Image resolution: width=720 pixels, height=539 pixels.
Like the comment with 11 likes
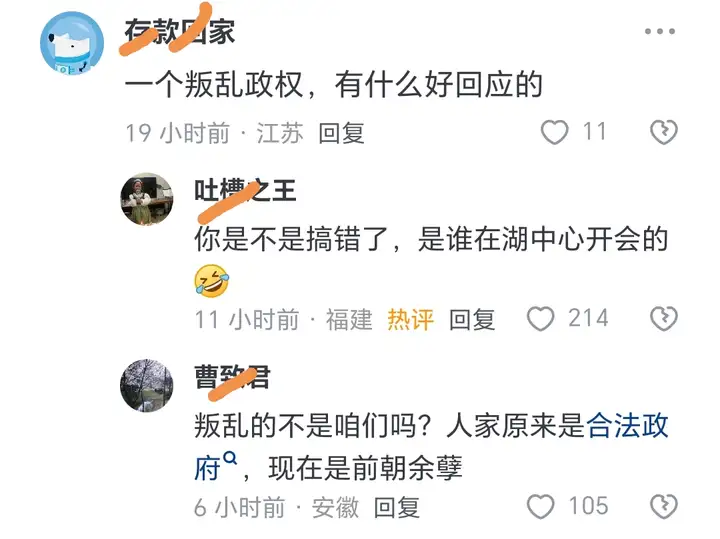pyautogui.click(x=554, y=132)
